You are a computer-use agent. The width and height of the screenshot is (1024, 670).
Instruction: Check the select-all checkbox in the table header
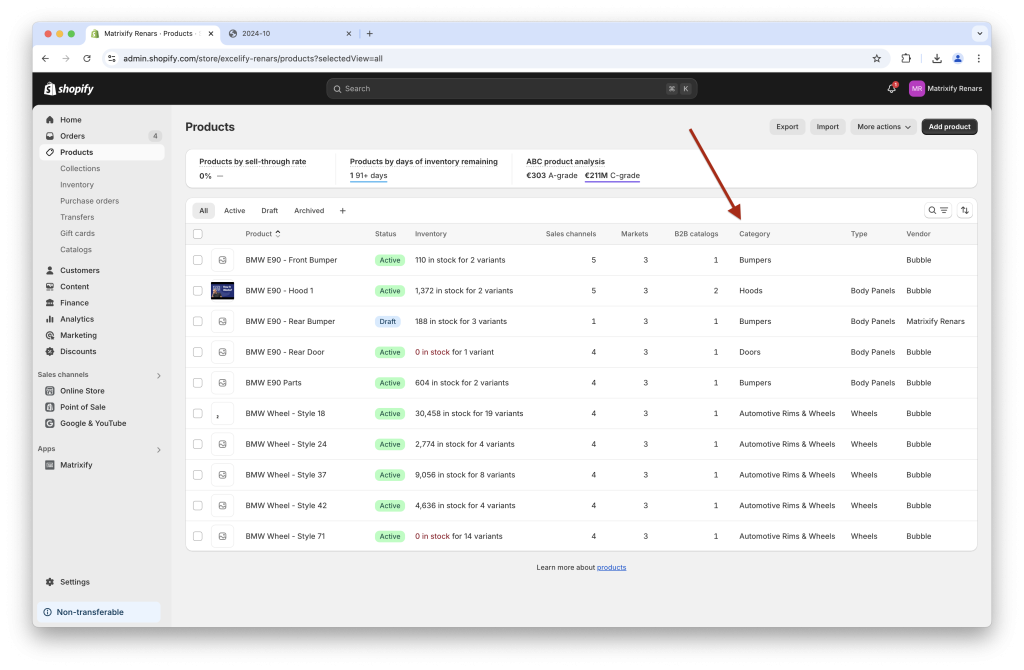(x=197, y=233)
